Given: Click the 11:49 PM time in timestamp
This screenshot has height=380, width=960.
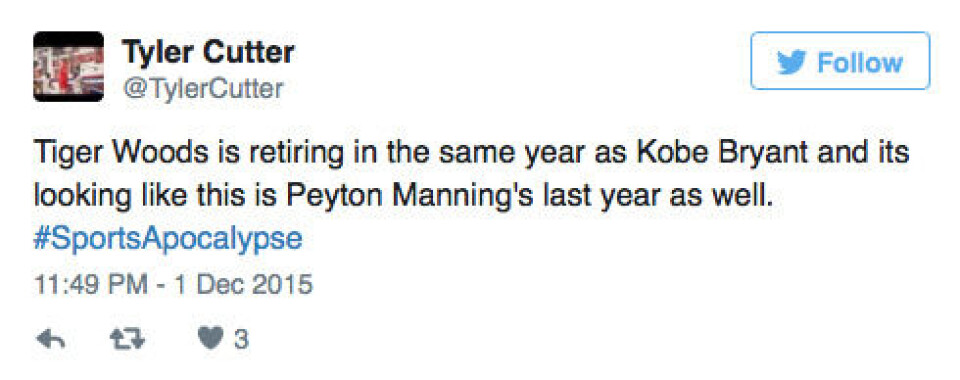Looking at the screenshot, I should pos(91,285).
